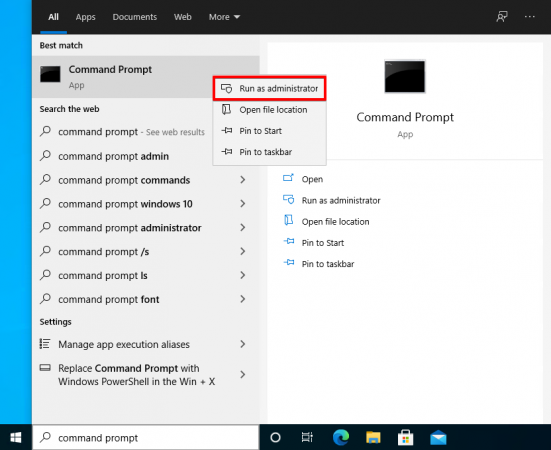The height and width of the screenshot is (450, 551).
Task: Choose Open file location in context menu
Action: (x=270, y=110)
